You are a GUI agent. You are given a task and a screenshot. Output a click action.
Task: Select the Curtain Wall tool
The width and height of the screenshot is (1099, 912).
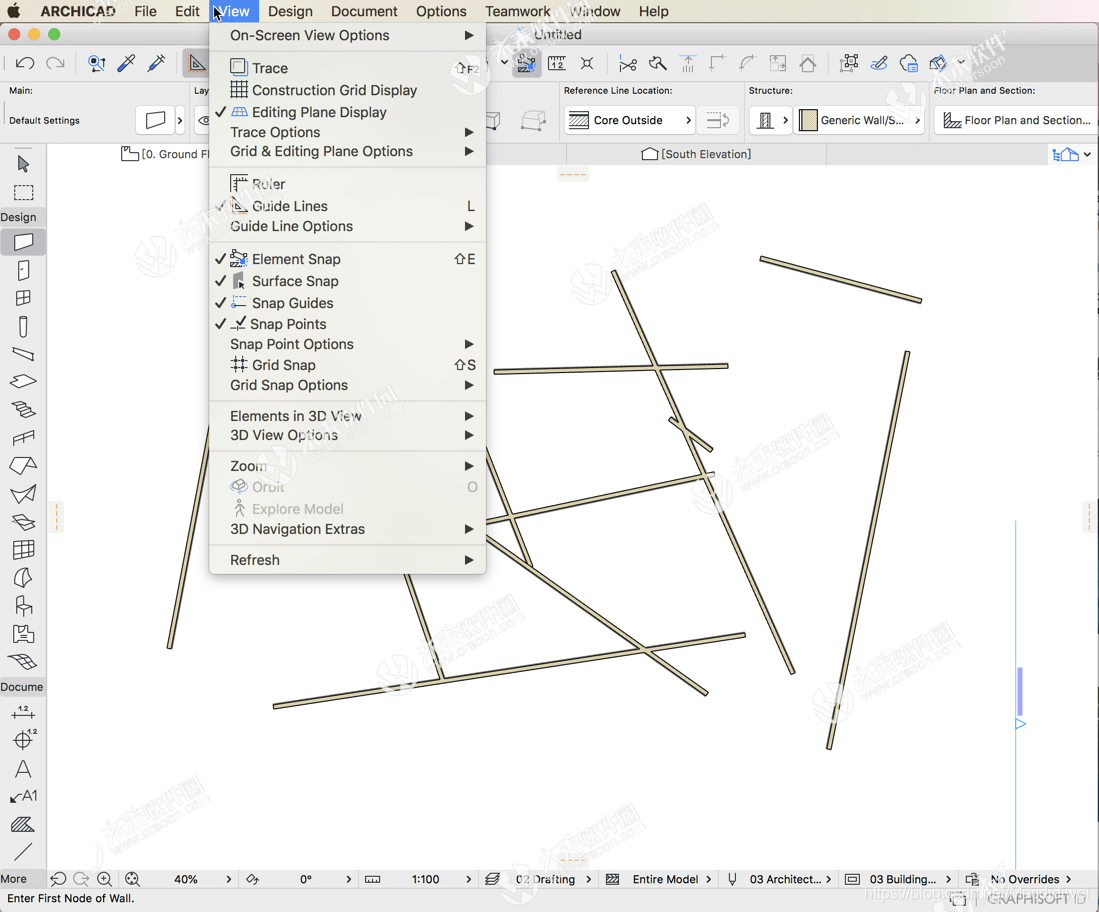point(23,550)
